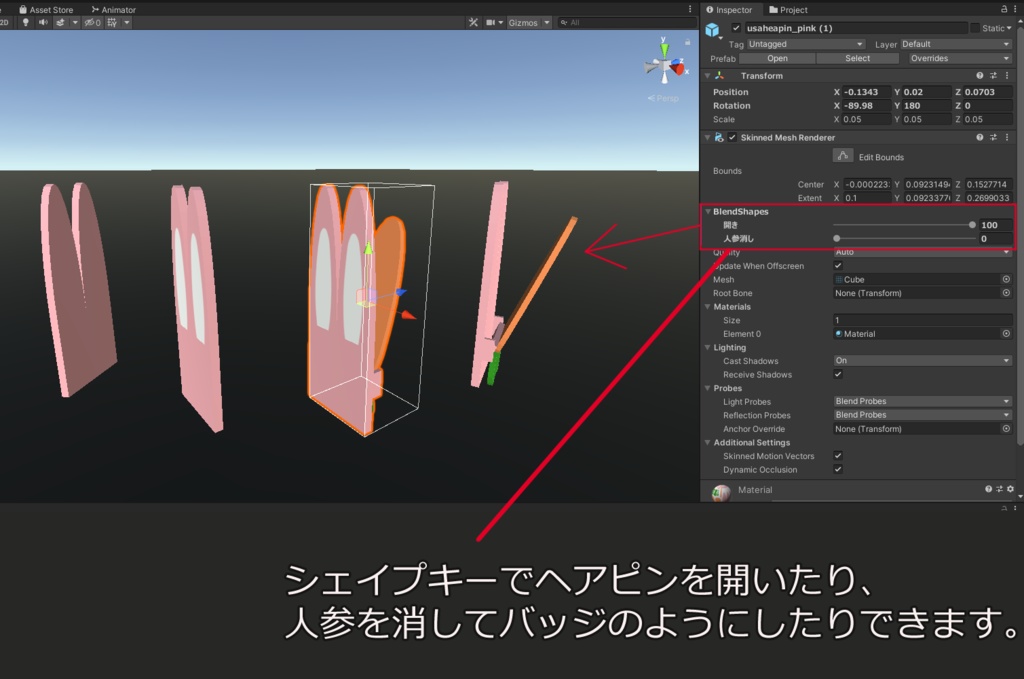1024x679 pixels.
Task: Click the scene camera settings icon
Action: tap(490, 22)
